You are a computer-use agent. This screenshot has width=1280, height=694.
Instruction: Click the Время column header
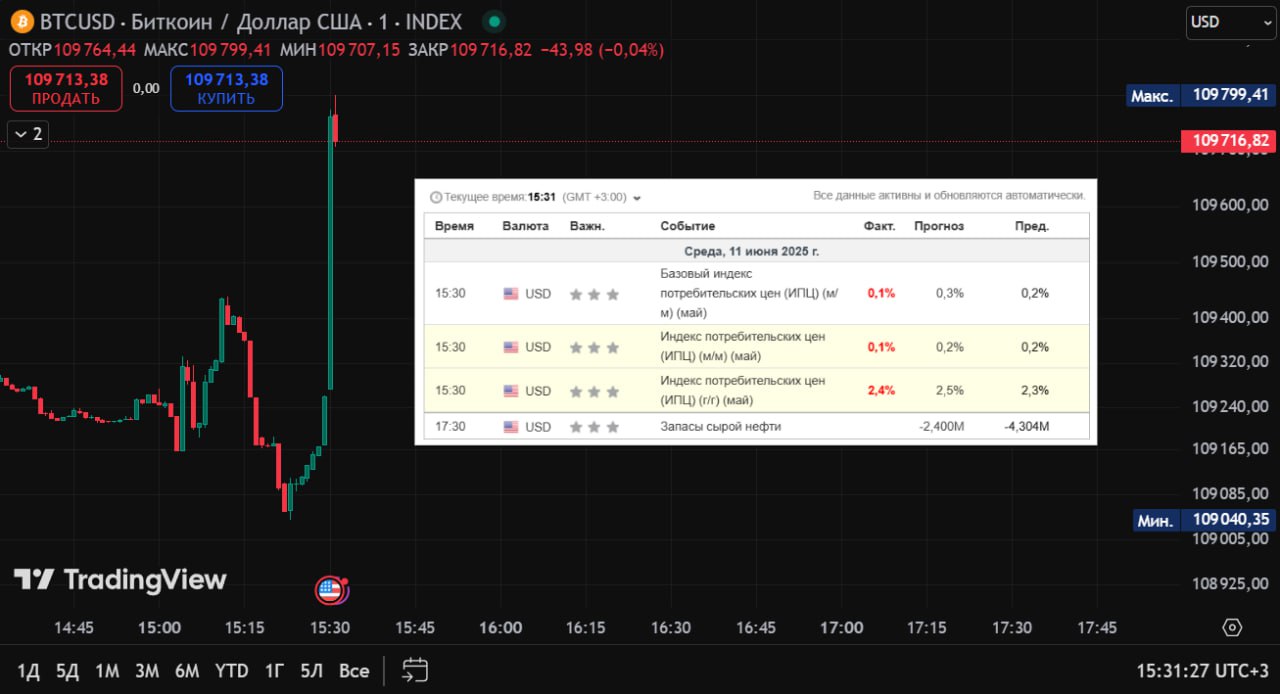pyautogui.click(x=454, y=226)
